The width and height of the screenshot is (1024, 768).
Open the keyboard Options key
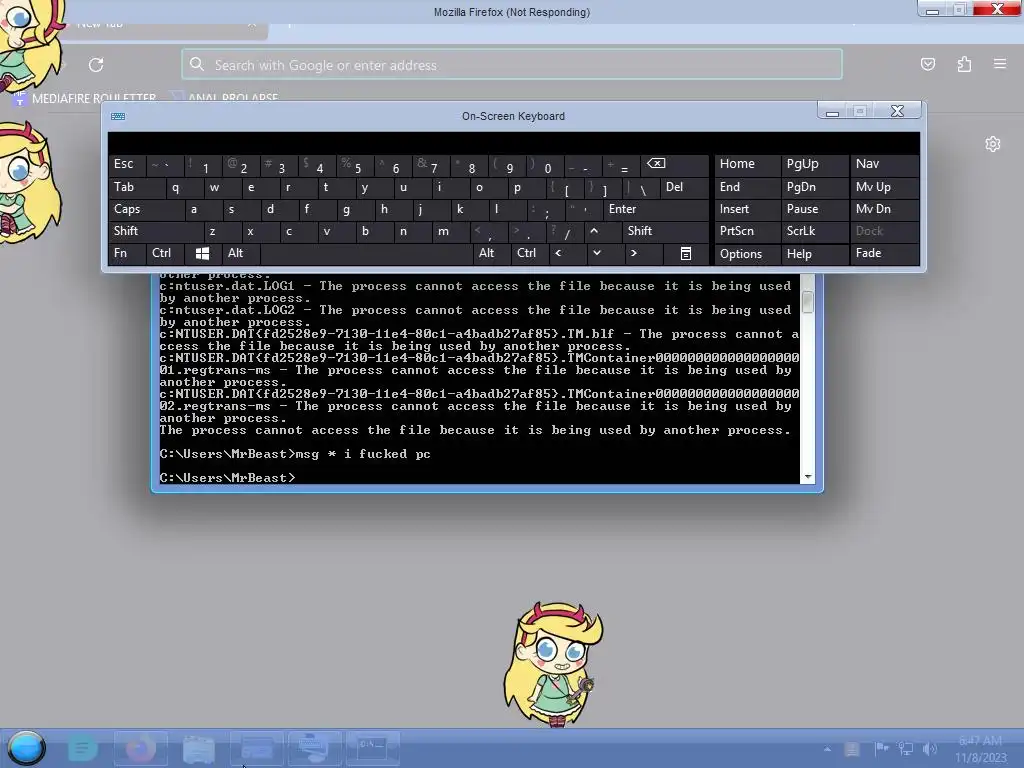click(x=747, y=253)
